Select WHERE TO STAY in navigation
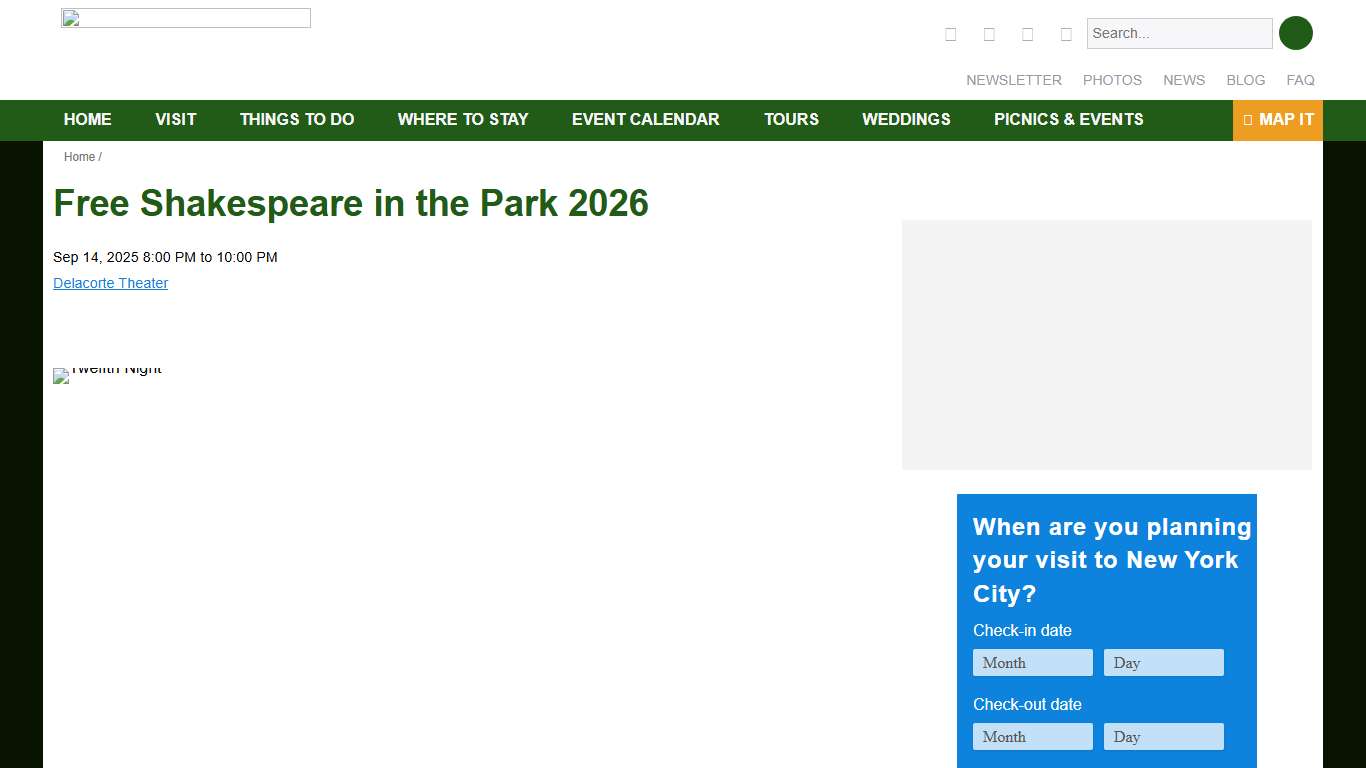 coord(463,120)
